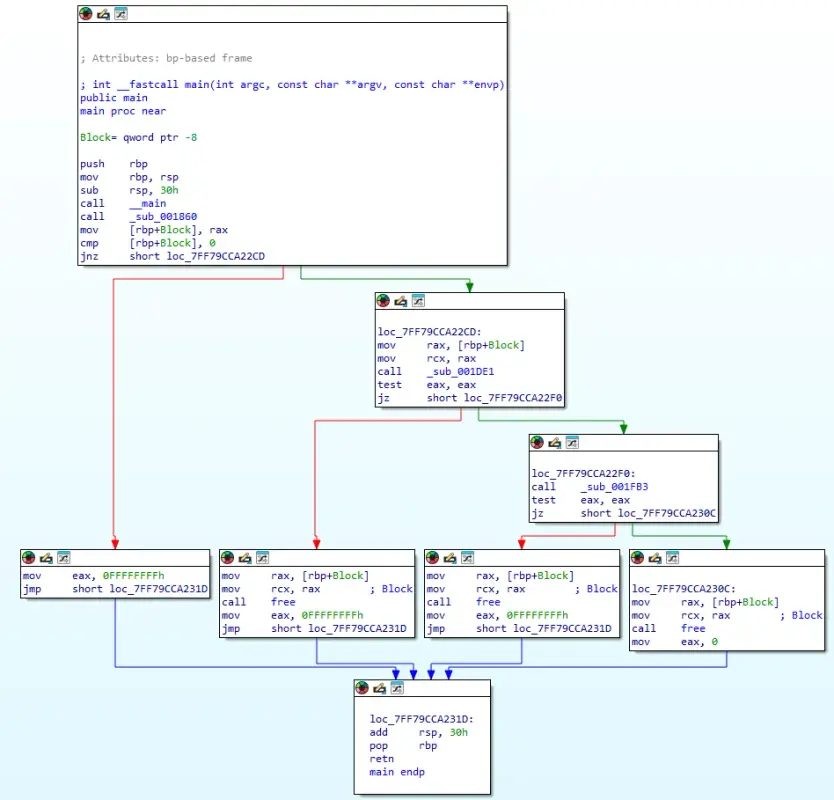Set node color for block loc_7FF79CCA230C
Screen dimensions: 834x800
point(637,557)
